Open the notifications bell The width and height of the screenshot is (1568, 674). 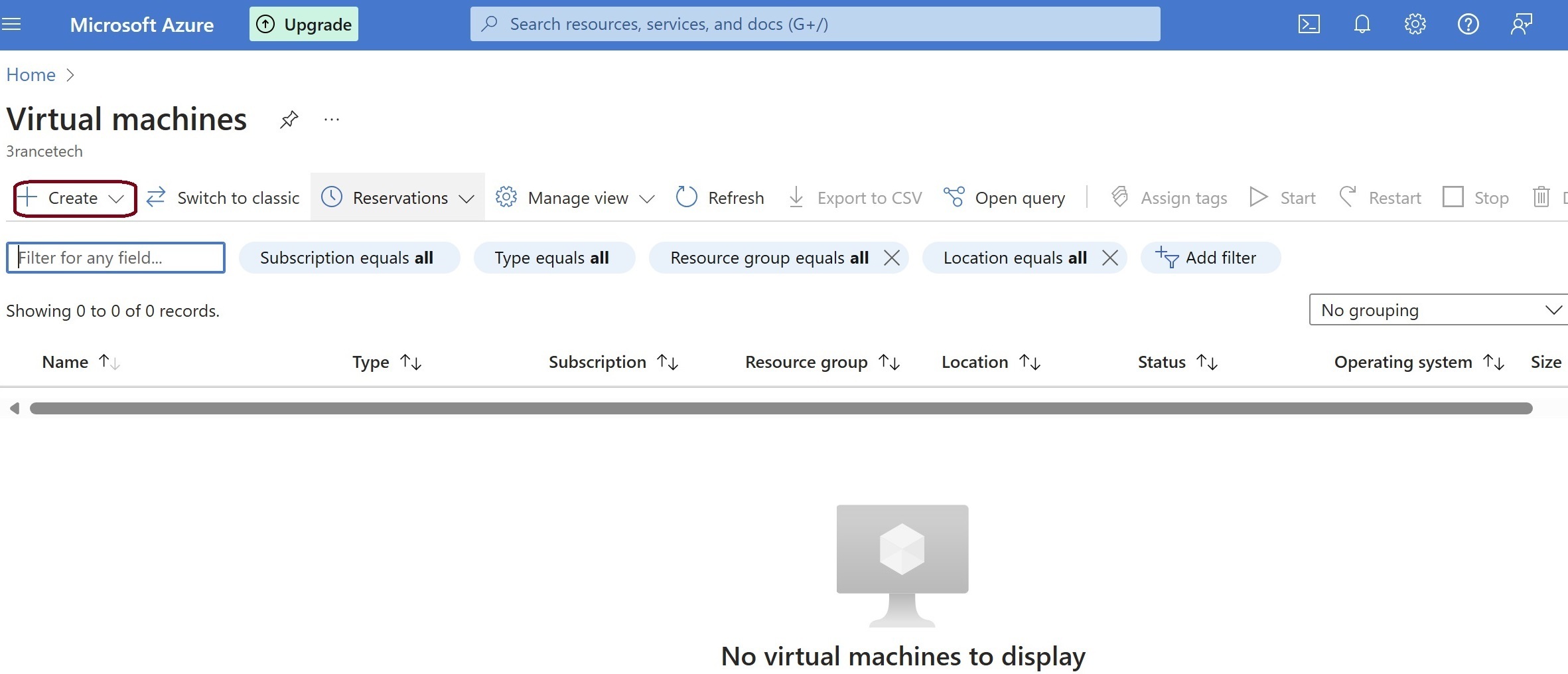pos(1362,25)
